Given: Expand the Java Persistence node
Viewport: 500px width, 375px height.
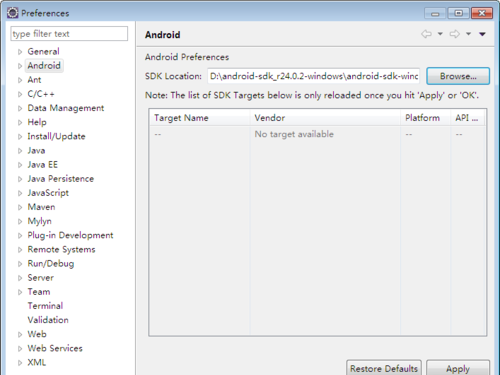Looking at the screenshot, I should [x=20, y=179].
